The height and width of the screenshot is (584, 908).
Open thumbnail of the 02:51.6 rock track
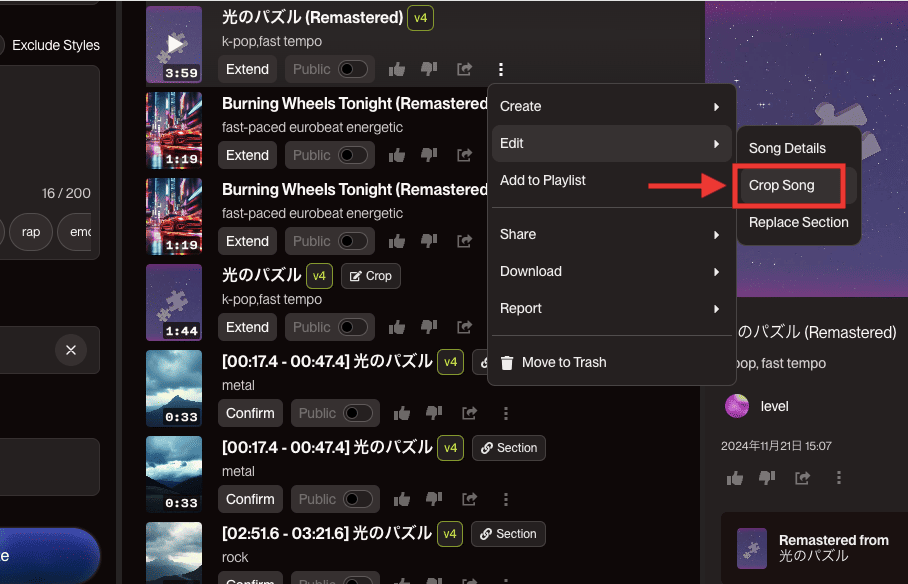pyautogui.click(x=174, y=553)
